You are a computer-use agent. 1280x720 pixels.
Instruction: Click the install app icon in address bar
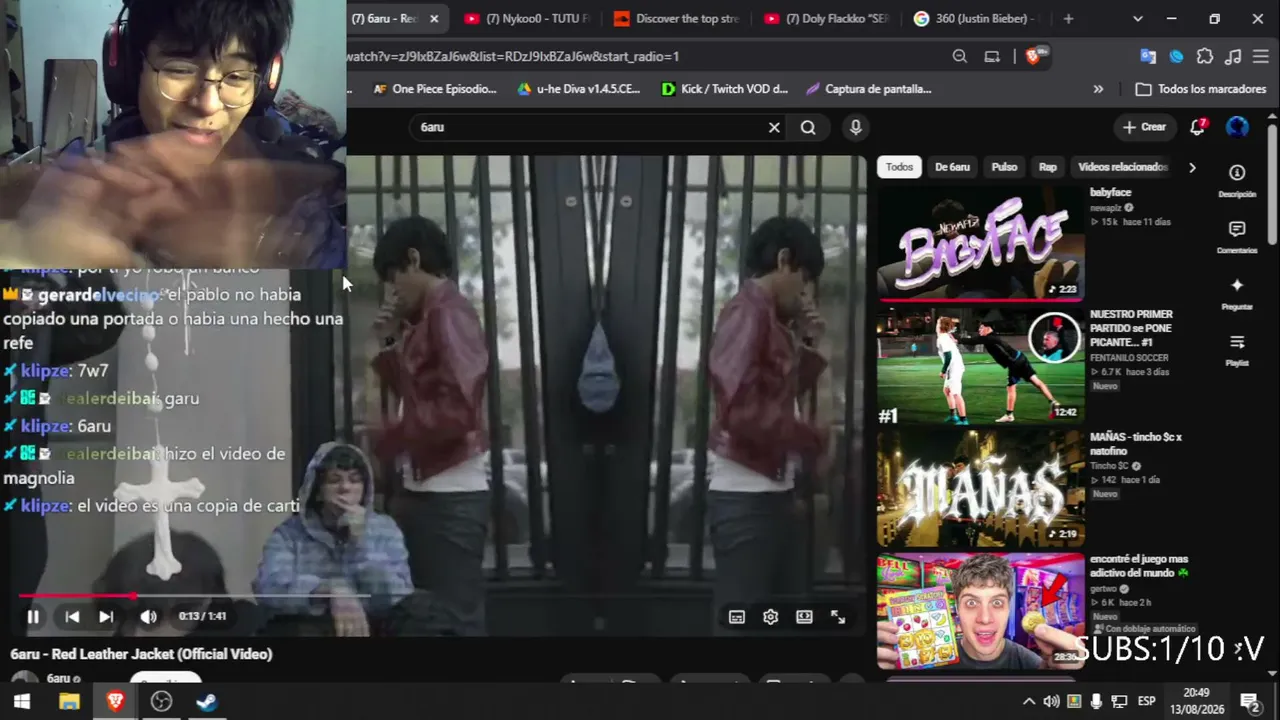pos(992,56)
